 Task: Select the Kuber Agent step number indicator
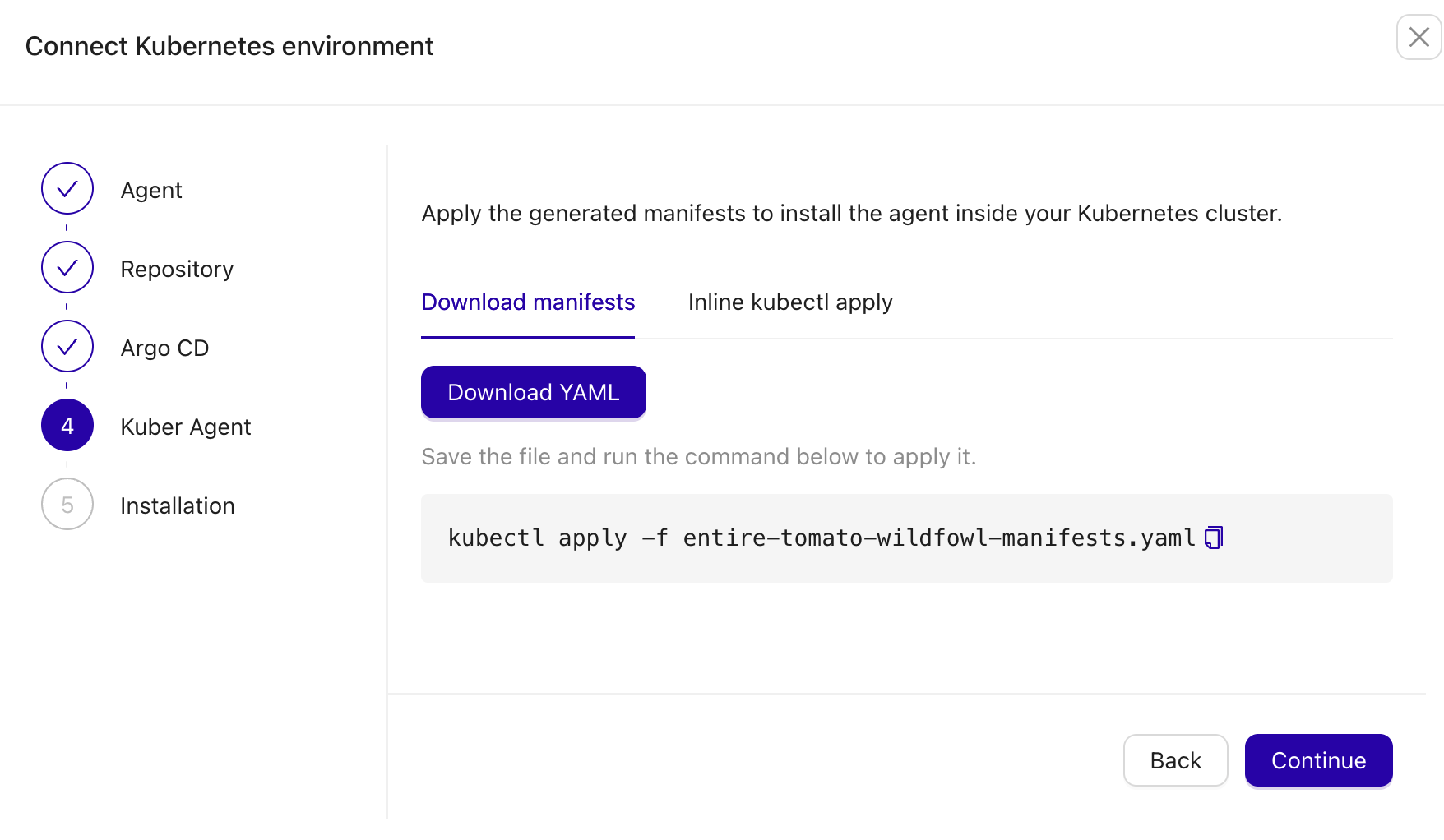(67, 425)
